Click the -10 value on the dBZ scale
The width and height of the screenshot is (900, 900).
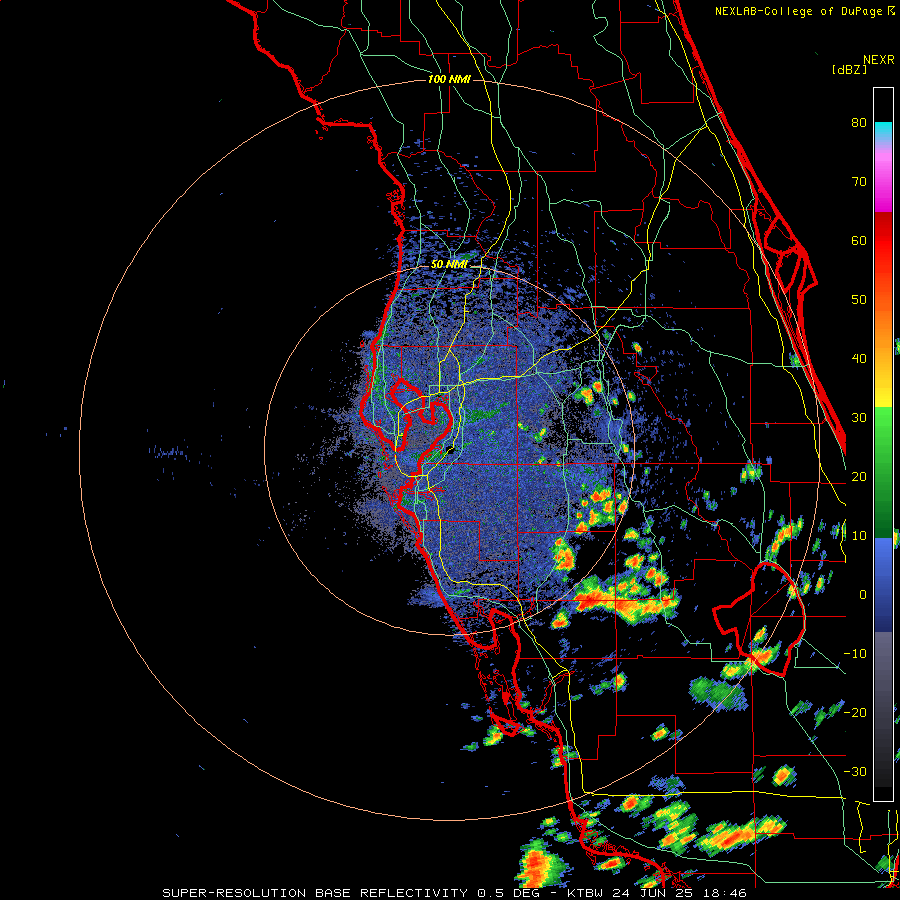(x=855, y=654)
